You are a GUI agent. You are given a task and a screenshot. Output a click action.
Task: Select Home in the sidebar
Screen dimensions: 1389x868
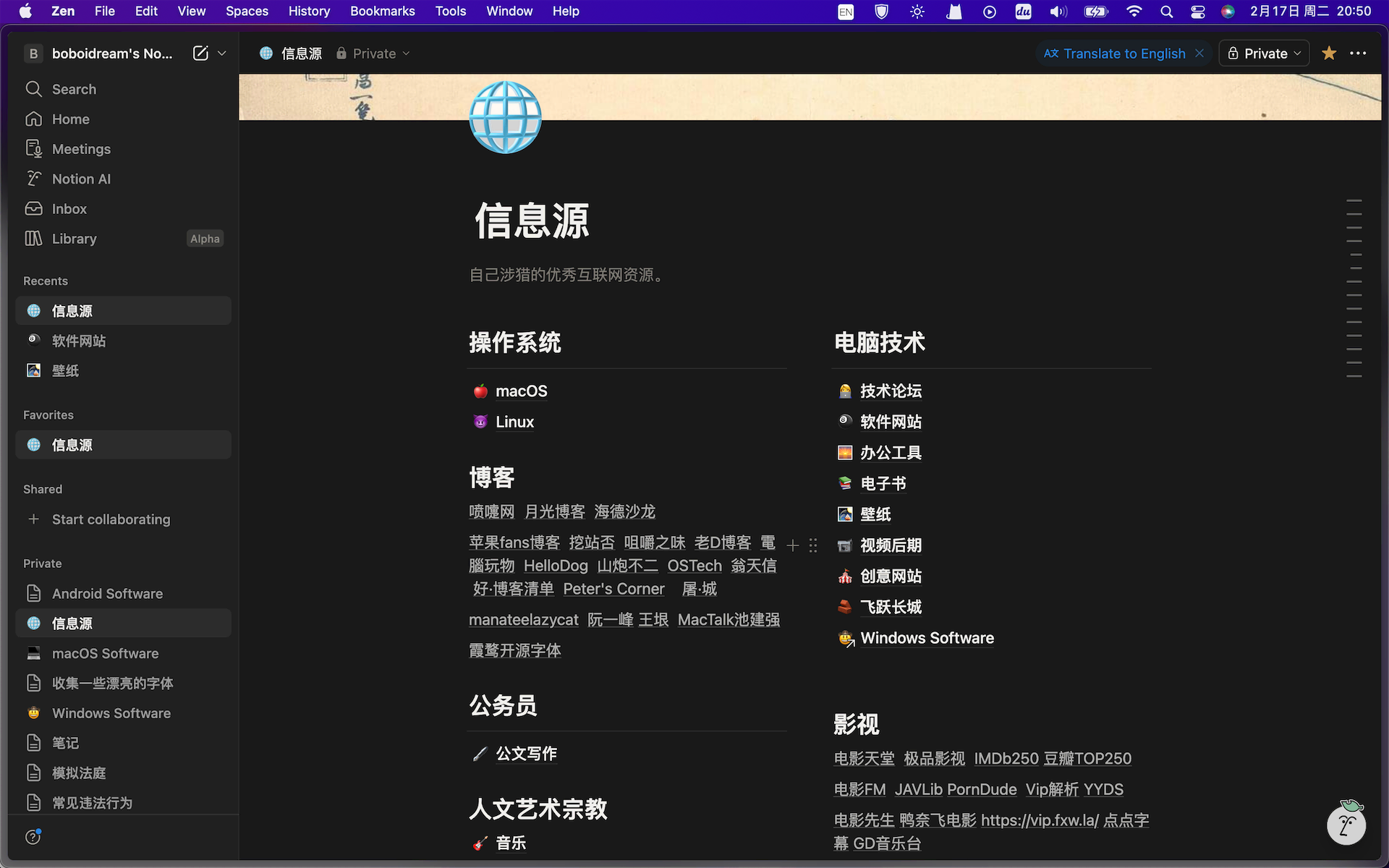(70, 119)
